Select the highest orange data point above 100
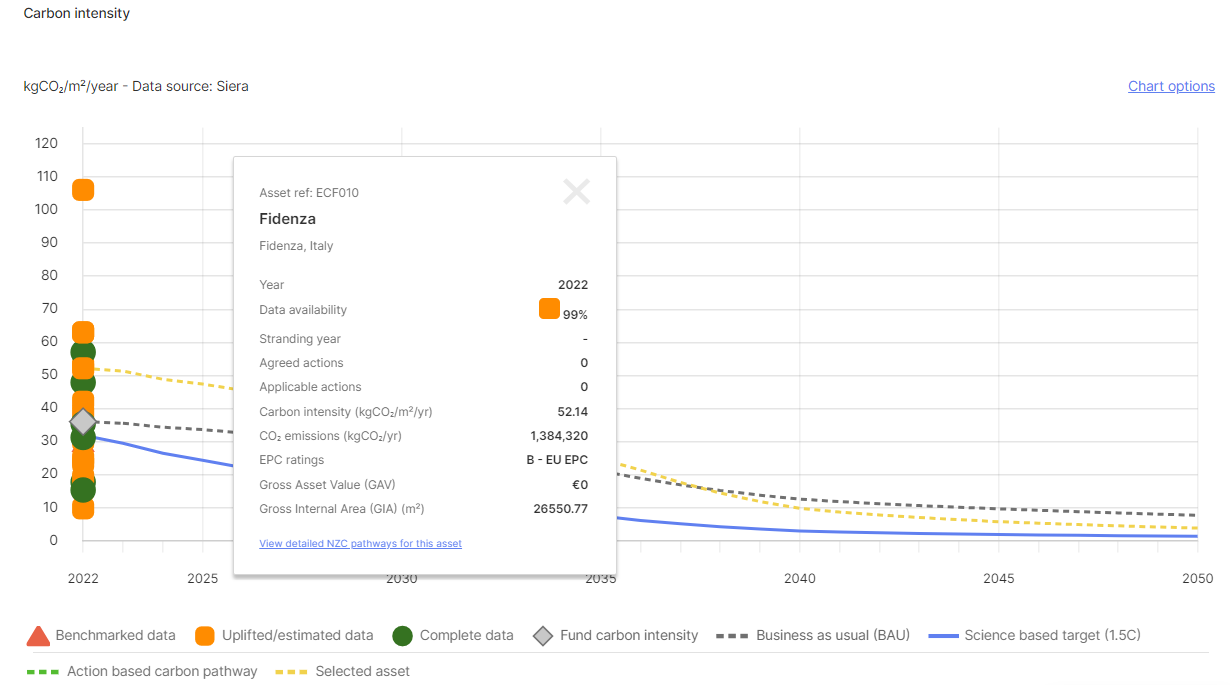The width and height of the screenshot is (1230, 685). (83, 190)
